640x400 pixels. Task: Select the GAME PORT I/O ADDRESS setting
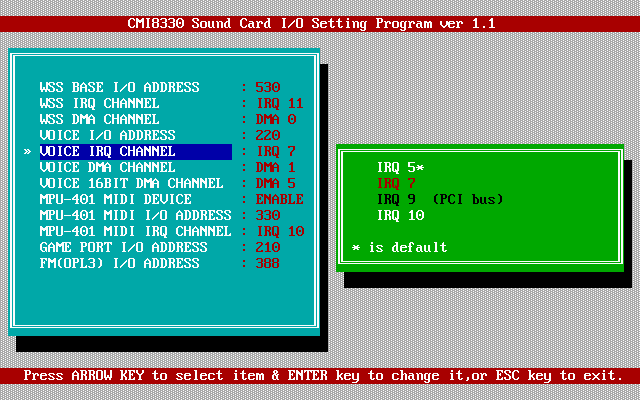pos(123,247)
